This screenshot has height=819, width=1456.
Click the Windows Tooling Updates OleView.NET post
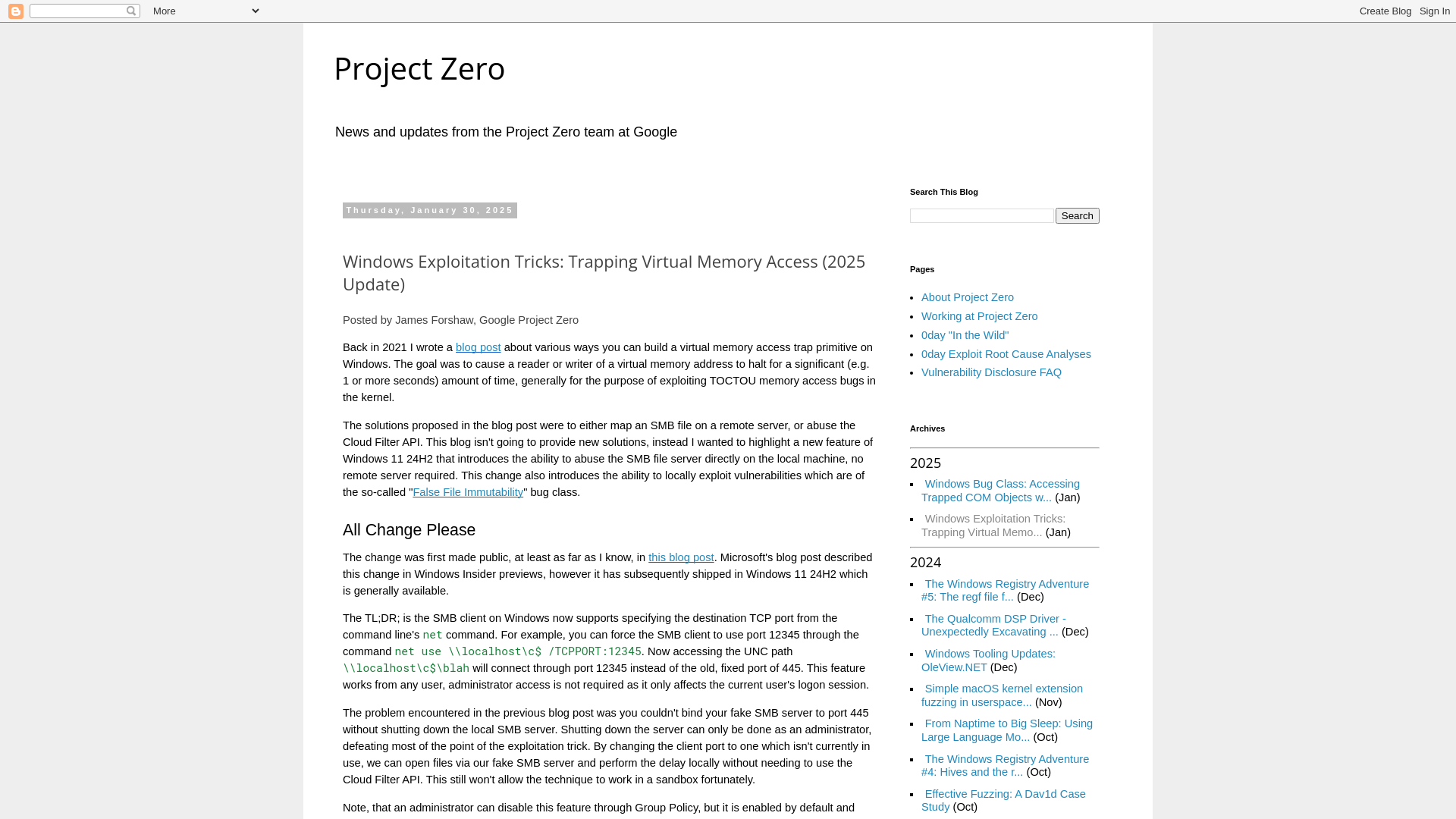pos(988,660)
